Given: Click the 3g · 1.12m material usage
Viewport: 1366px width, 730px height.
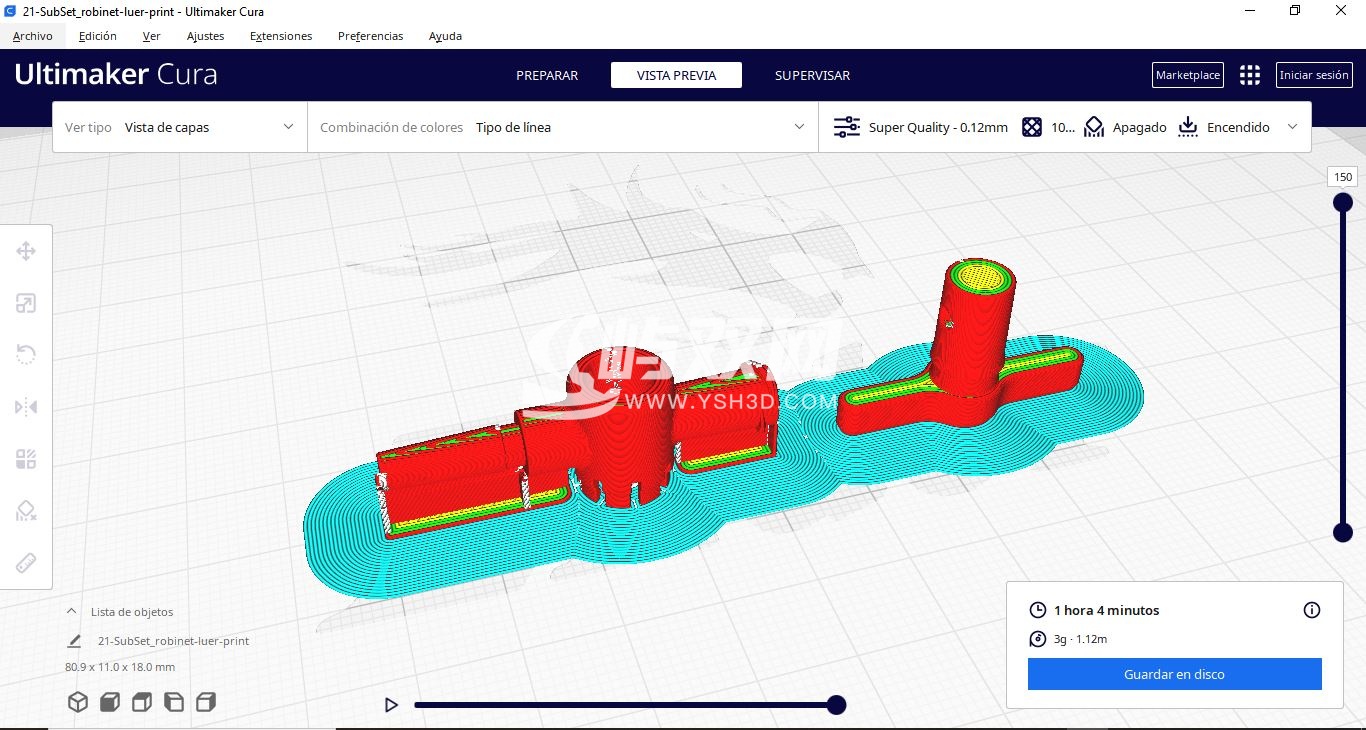Looking at the screenshot, I should click(x=1081, y=639).
